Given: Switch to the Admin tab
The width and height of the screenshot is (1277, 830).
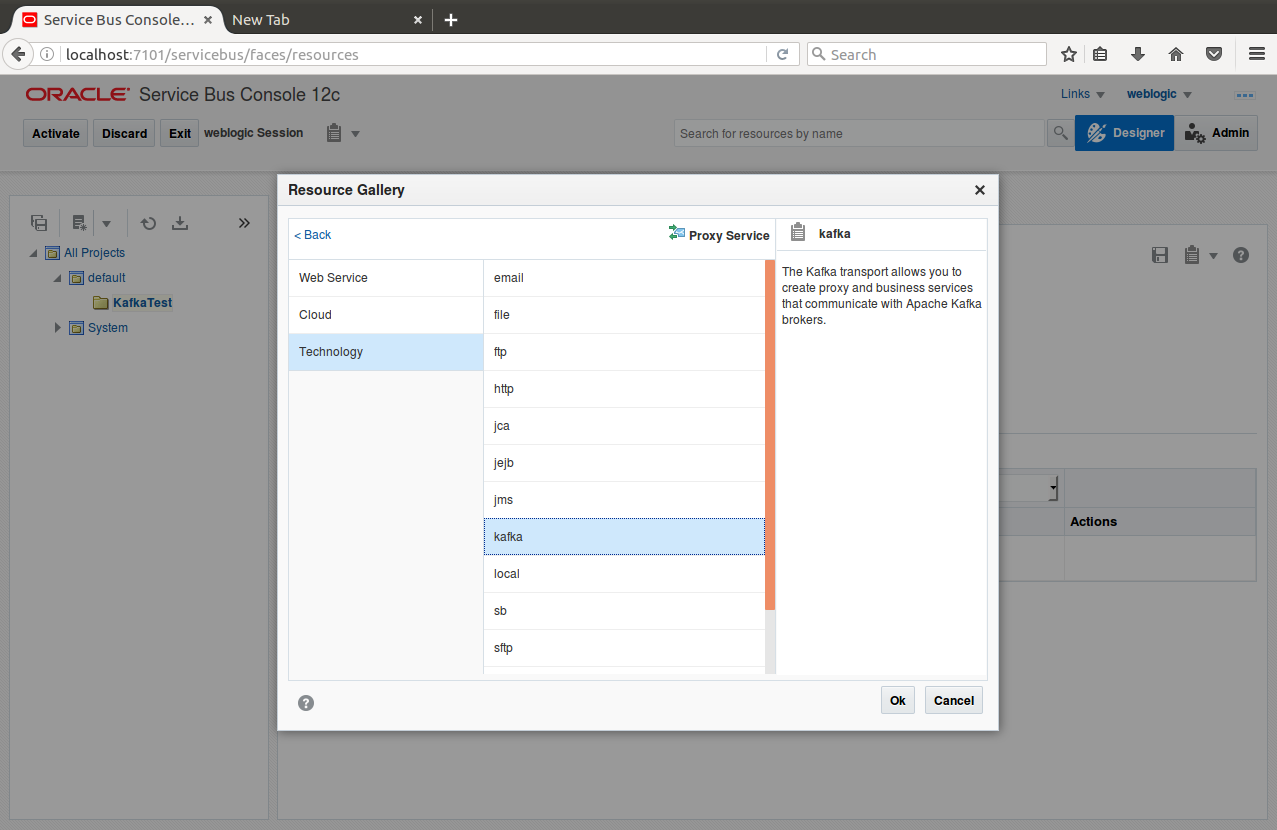Looking at the screenshot, I should pos(1216,132).
